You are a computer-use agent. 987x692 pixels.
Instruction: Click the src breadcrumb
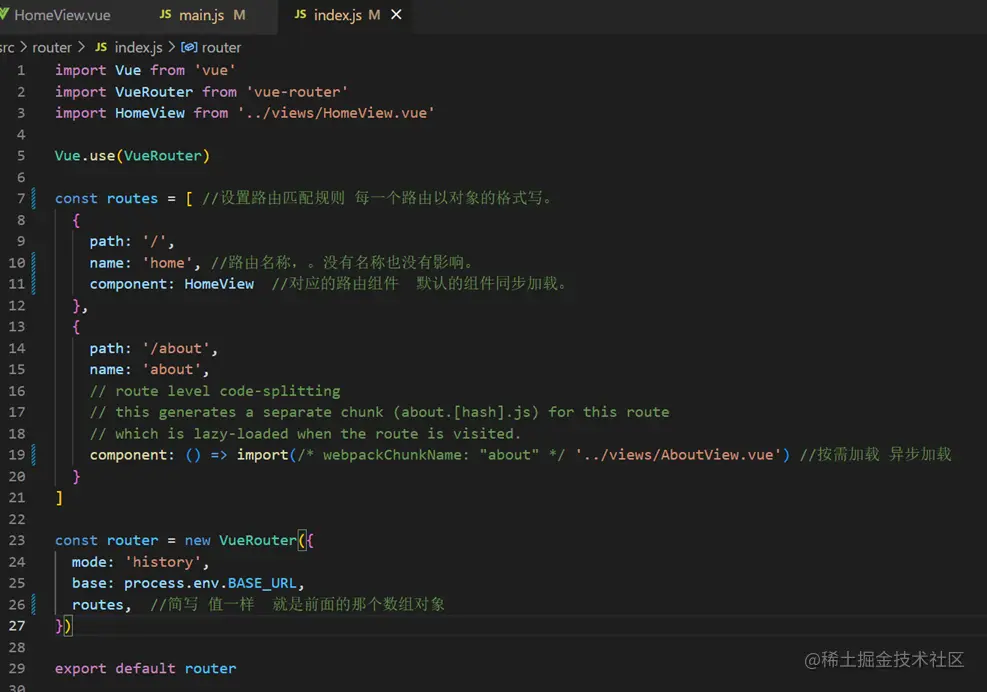[7, 47]
